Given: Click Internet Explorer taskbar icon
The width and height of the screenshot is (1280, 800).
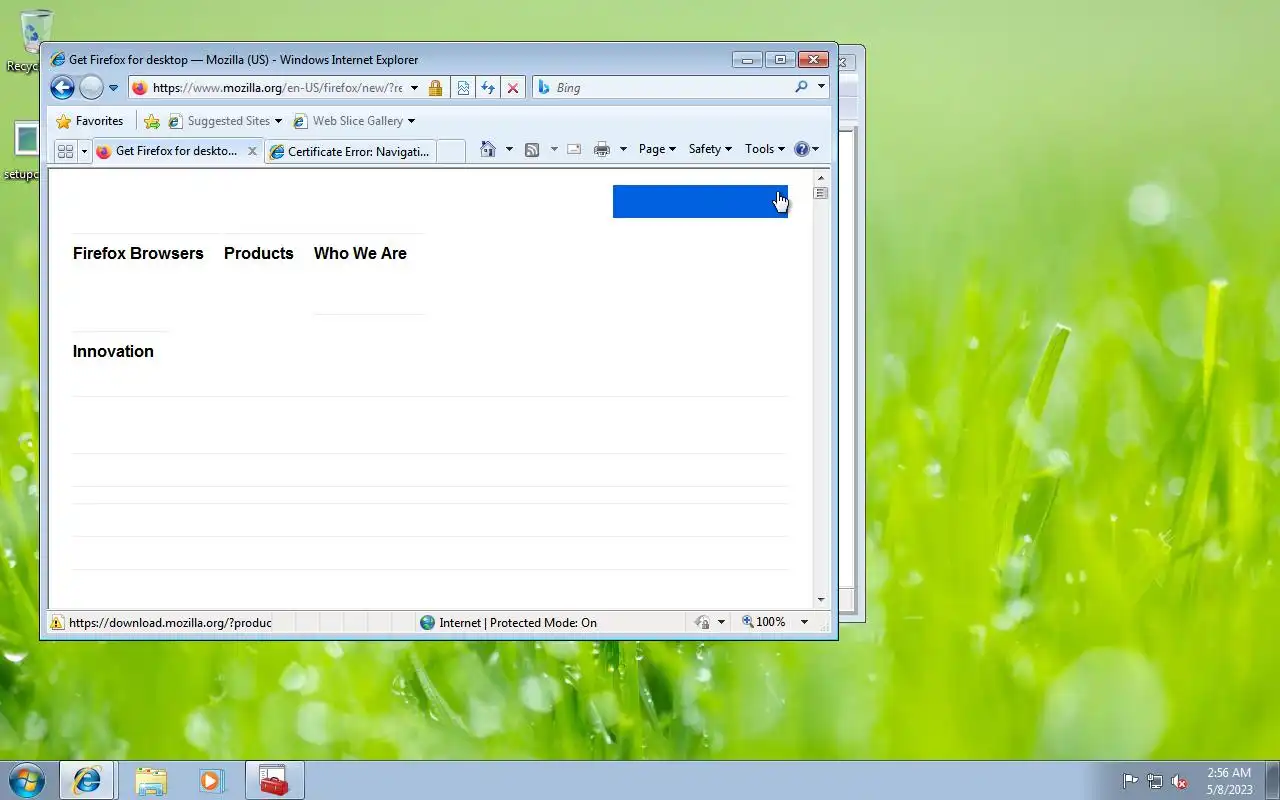Looking at the screenshot, I should 87,780.
